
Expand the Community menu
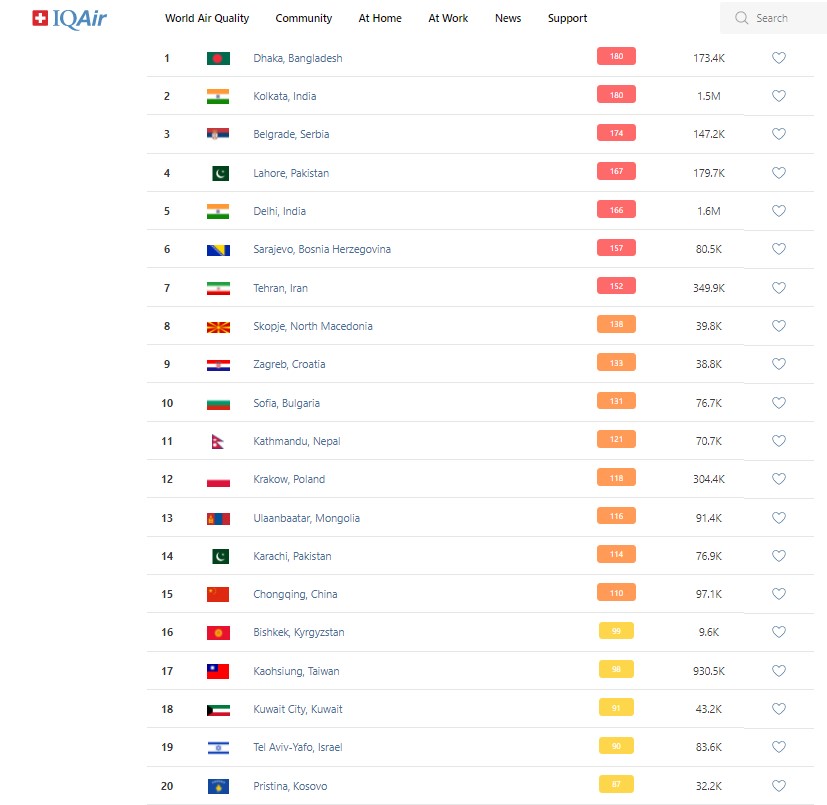(304, 18)
